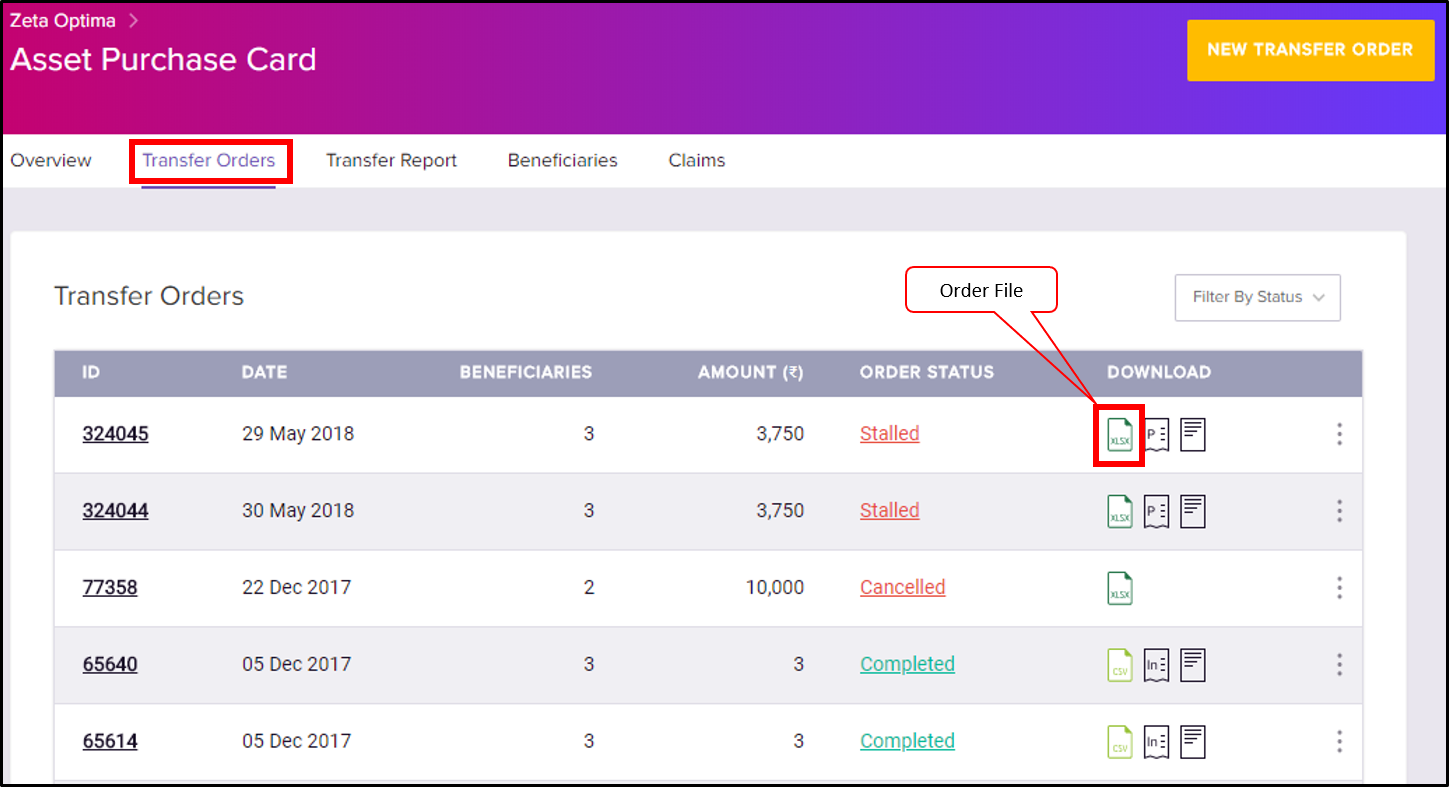
Task: Open the three-dot menu for order 77358
Action: (x=1339, y=588)
